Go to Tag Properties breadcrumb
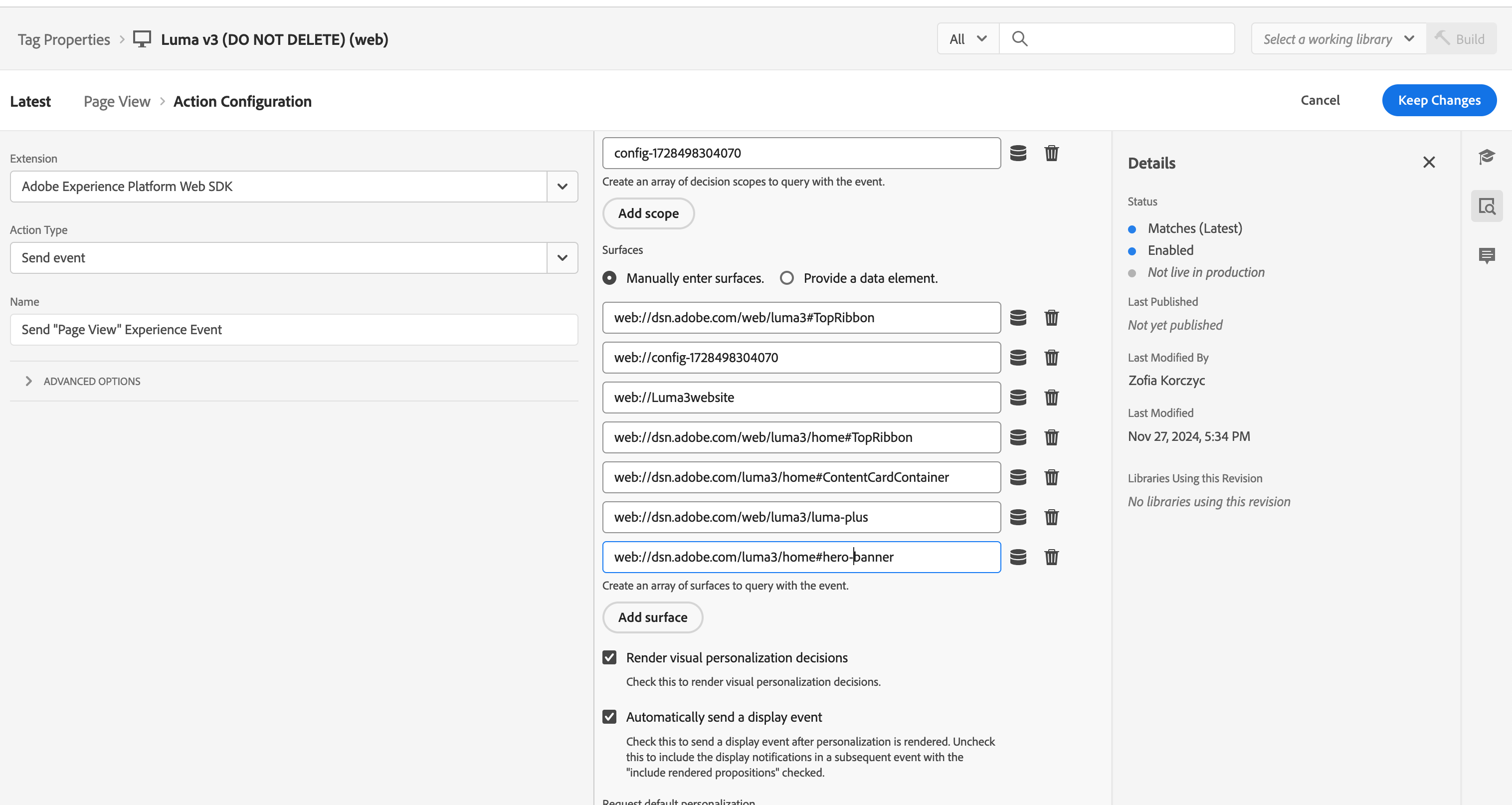1512x805 pixels. [64, 39]
